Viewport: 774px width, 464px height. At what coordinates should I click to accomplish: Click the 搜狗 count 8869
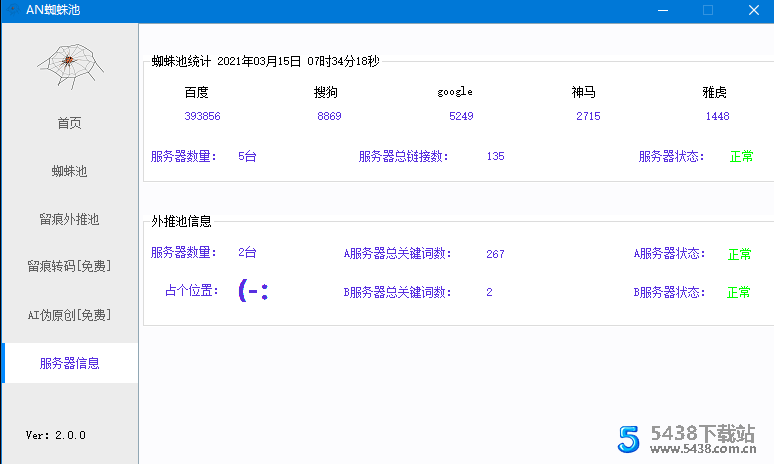329,116
